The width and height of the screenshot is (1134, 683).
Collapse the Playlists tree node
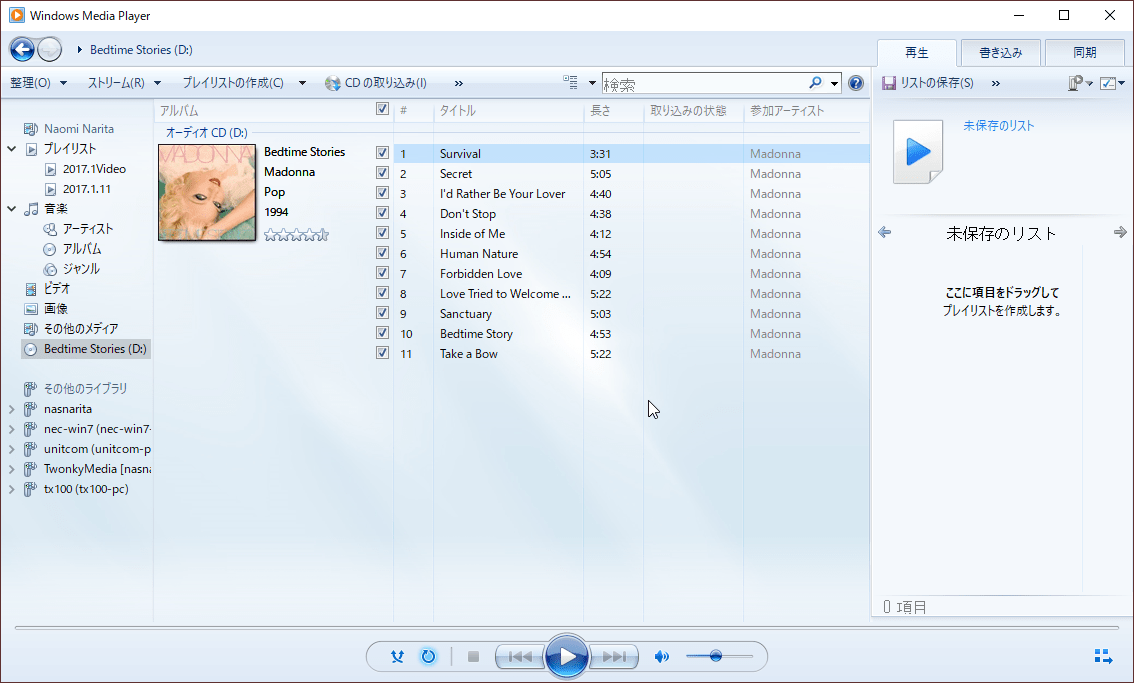12,149
